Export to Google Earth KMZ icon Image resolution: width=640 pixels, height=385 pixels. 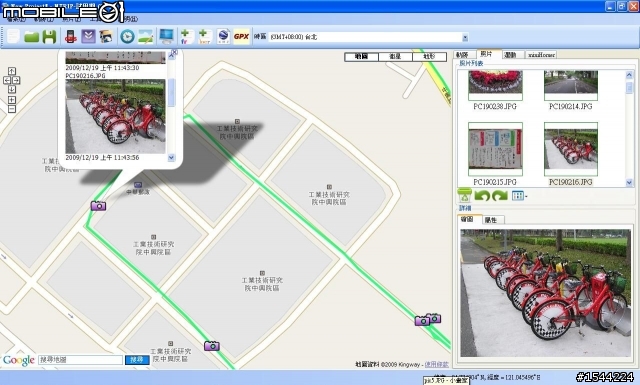(x=223, y=37)
